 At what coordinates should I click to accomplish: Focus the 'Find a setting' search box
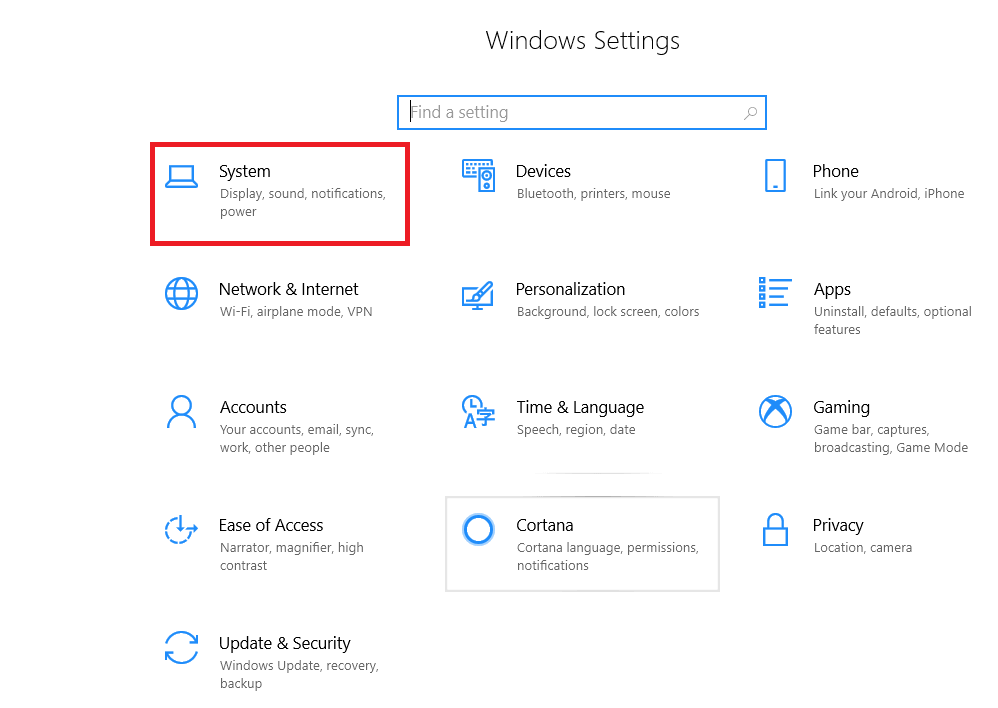pyautogui.click(x=570, y=113)
